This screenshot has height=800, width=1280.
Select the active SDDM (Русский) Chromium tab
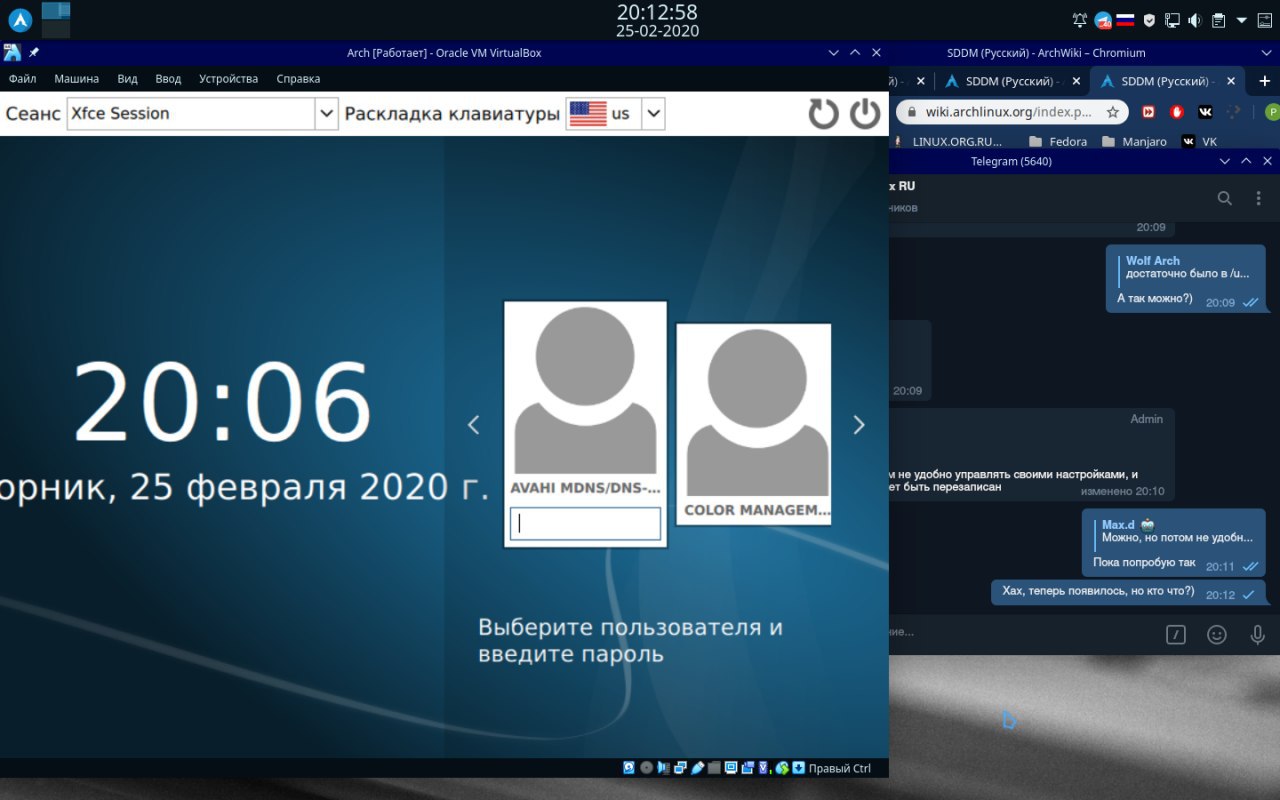1167,81
